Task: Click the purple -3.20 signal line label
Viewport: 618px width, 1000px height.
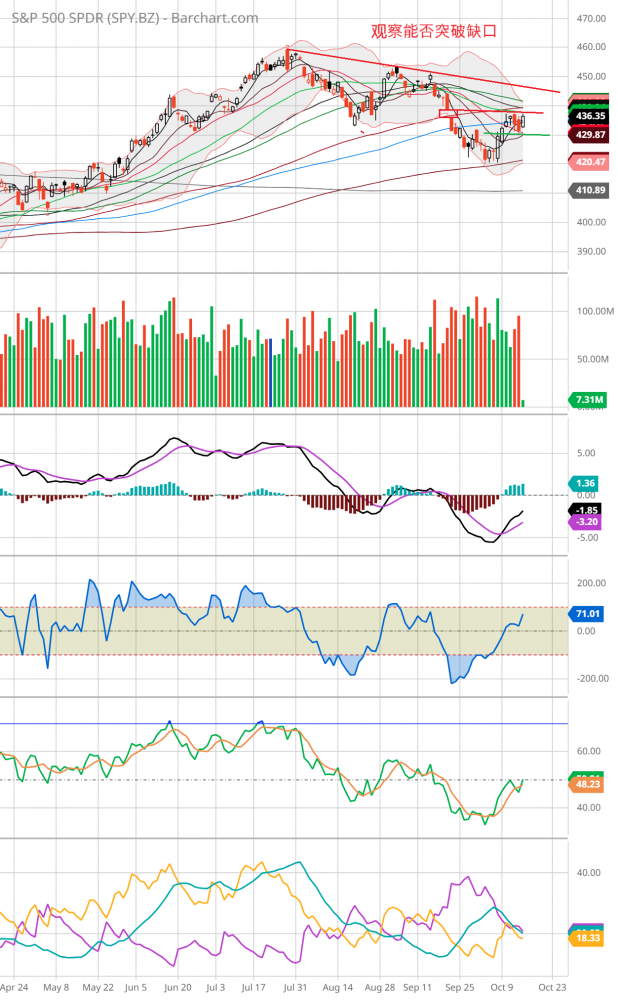Action: pos(586,522)
